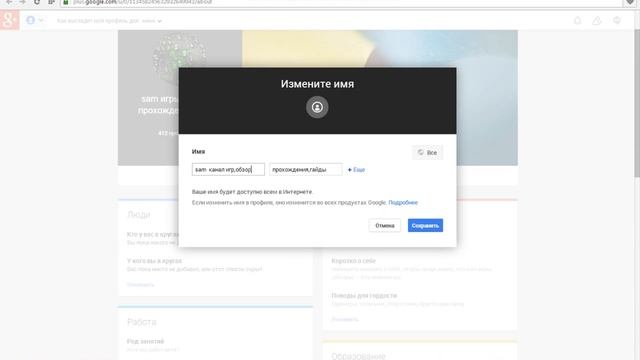Open the 'Подробнее' link
The width and height of the screenshot is (640, 360).
[x=403, y=202]
